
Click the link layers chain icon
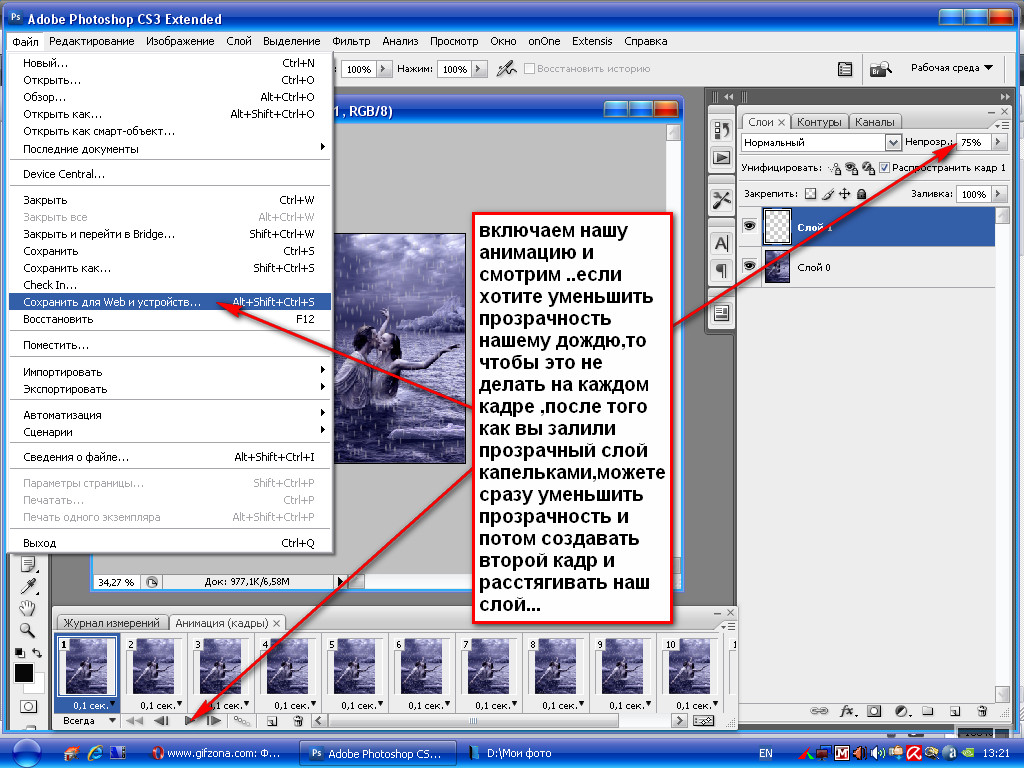pyautogui.click(x=819, y=711)
